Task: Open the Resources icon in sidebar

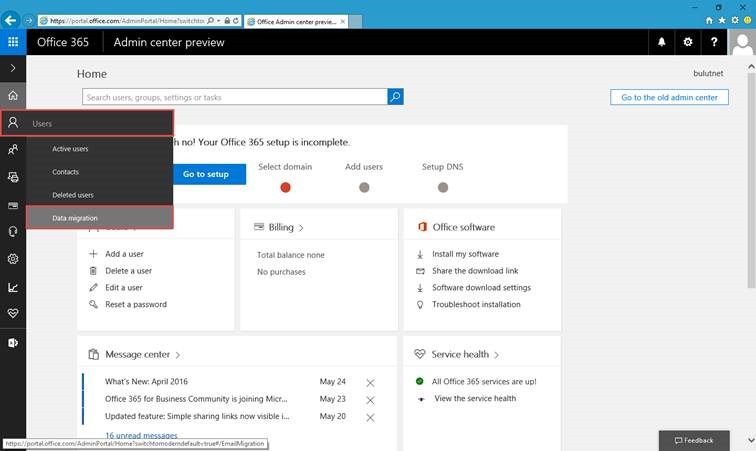Action: [13, 177]
